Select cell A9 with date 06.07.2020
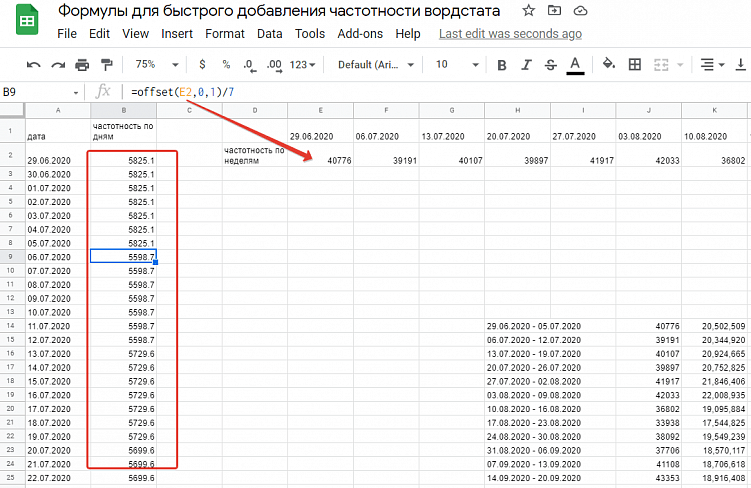The image size is (751, 488). [58, 257]
